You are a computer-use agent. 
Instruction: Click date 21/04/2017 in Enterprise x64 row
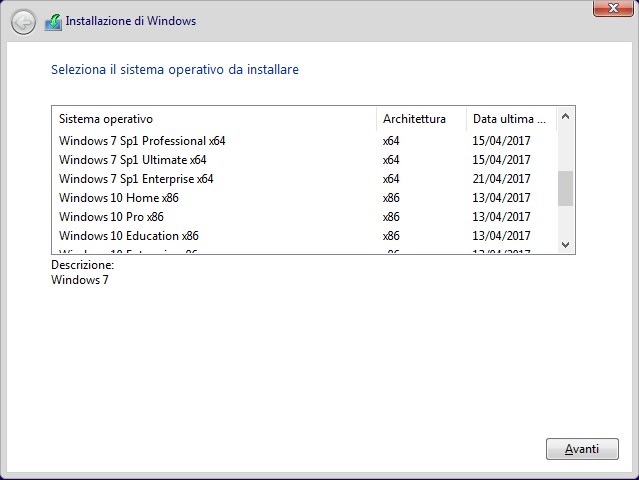pyautogui.click(x=501, y=179)
